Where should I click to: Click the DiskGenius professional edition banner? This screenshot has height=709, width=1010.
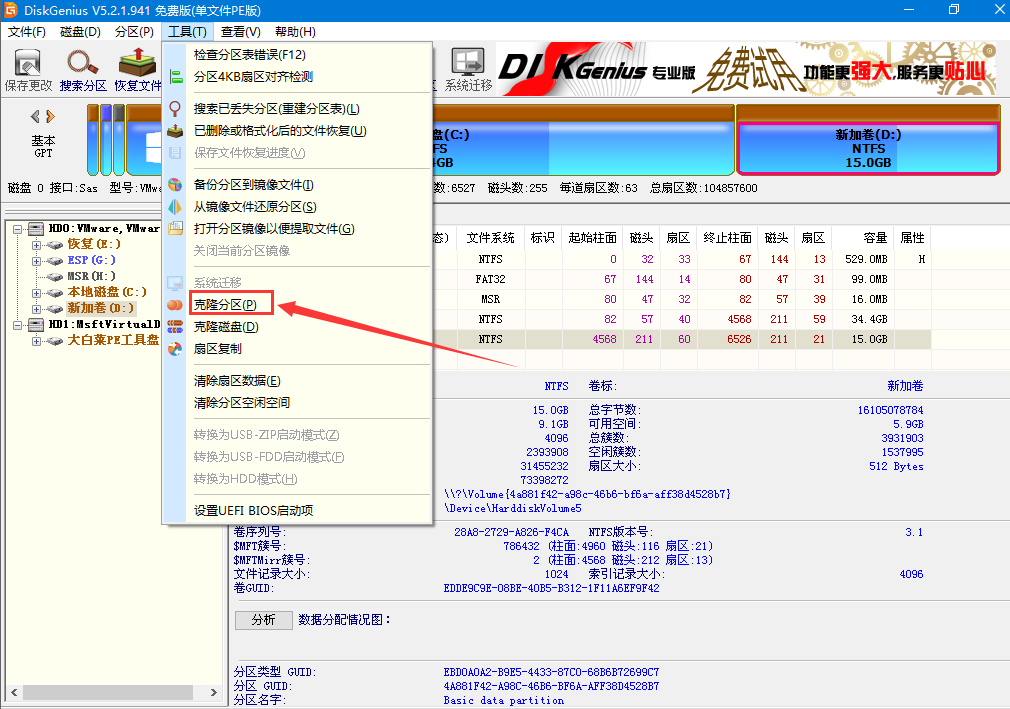[747, 70]
